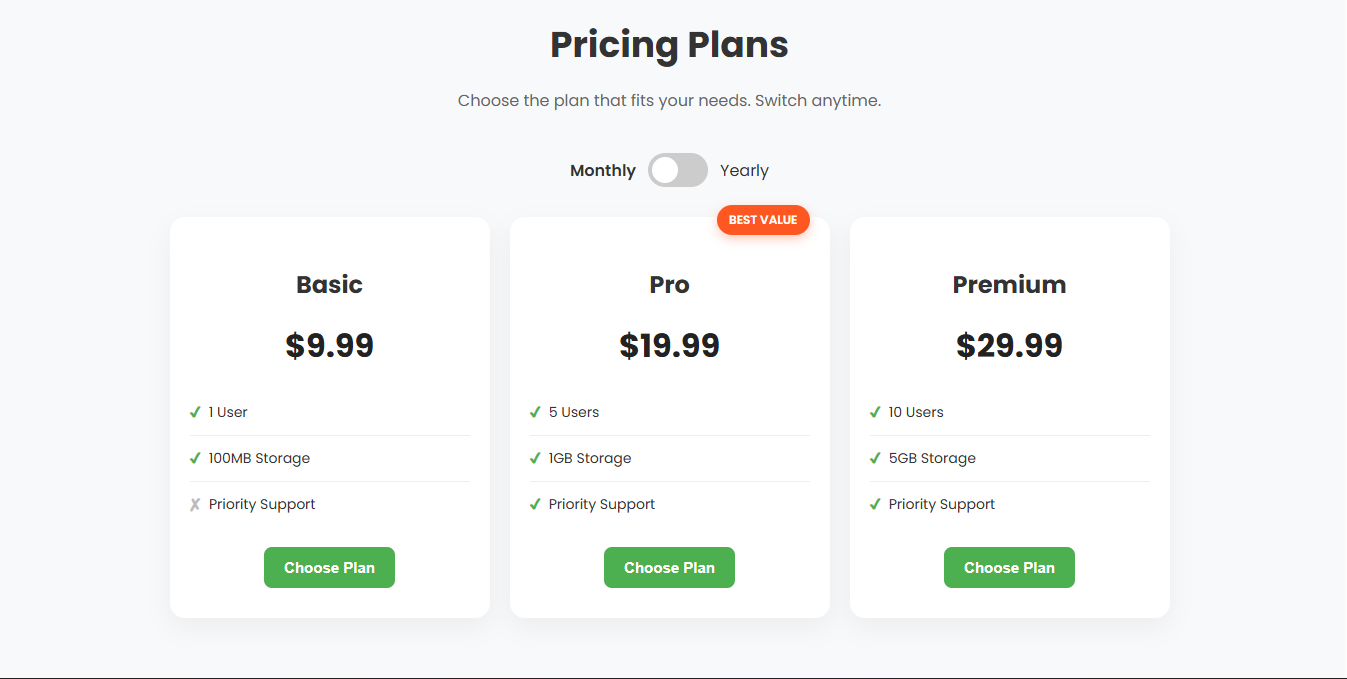Choose the Basic plan button

tap(329, 567)
